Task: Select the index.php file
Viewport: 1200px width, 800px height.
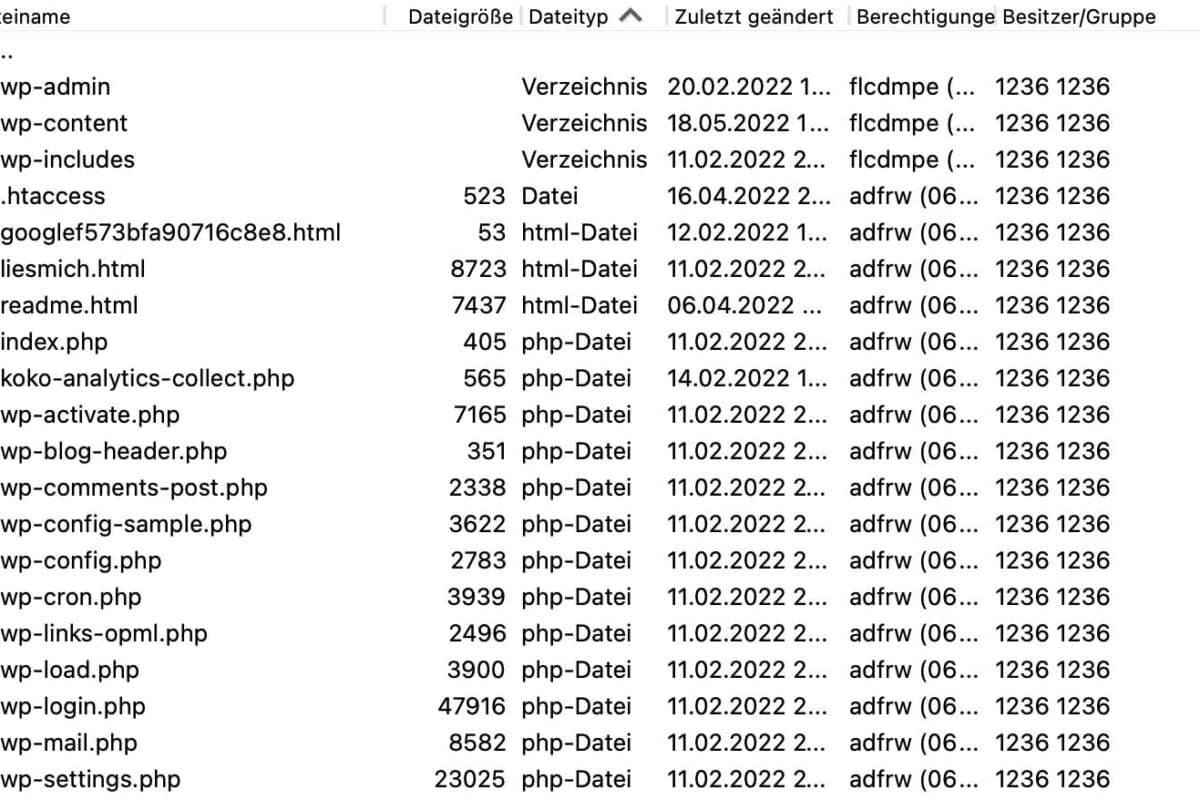Action: pyautogui.click(x=54, y=342)
